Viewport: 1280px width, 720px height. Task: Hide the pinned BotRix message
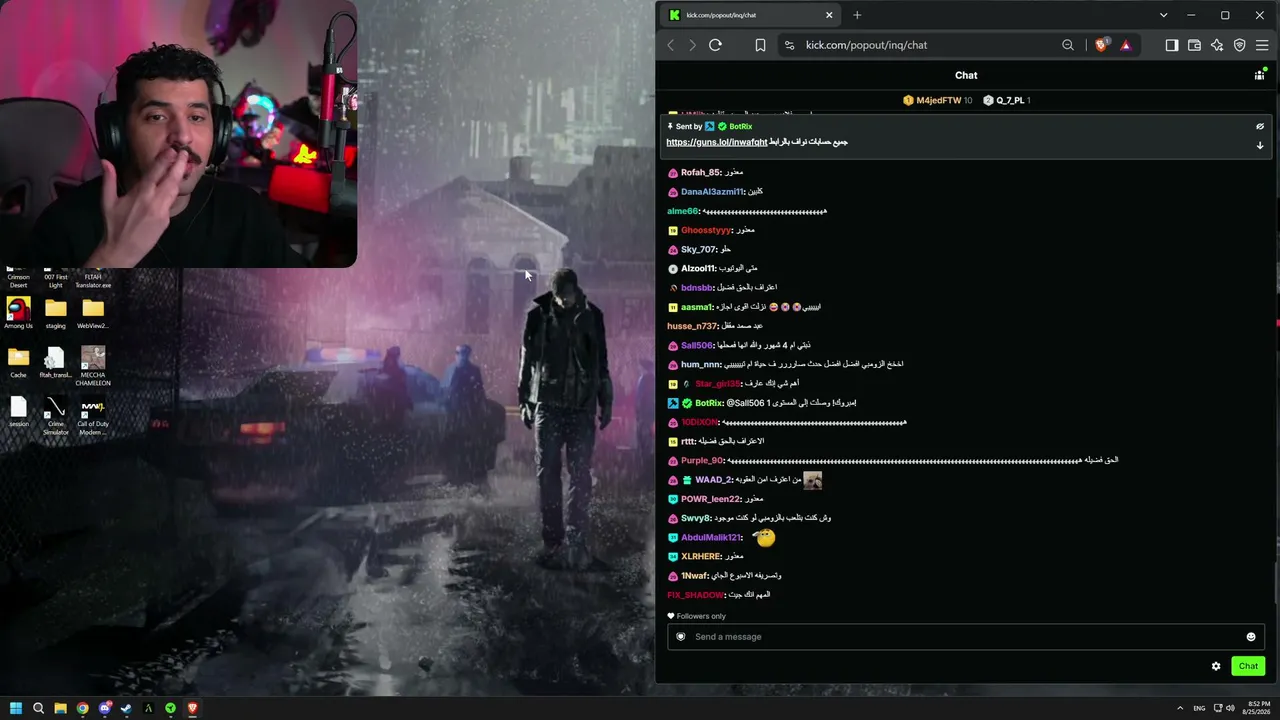1260,127
